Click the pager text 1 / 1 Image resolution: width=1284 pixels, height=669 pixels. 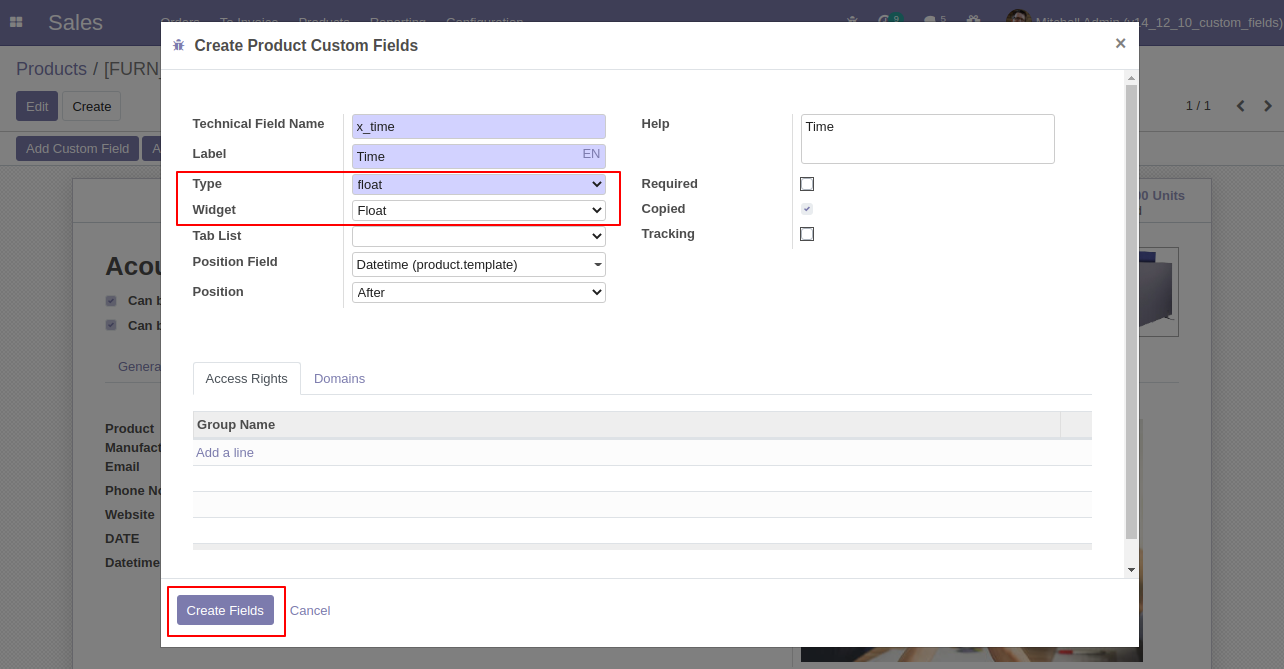point(1198,106)
